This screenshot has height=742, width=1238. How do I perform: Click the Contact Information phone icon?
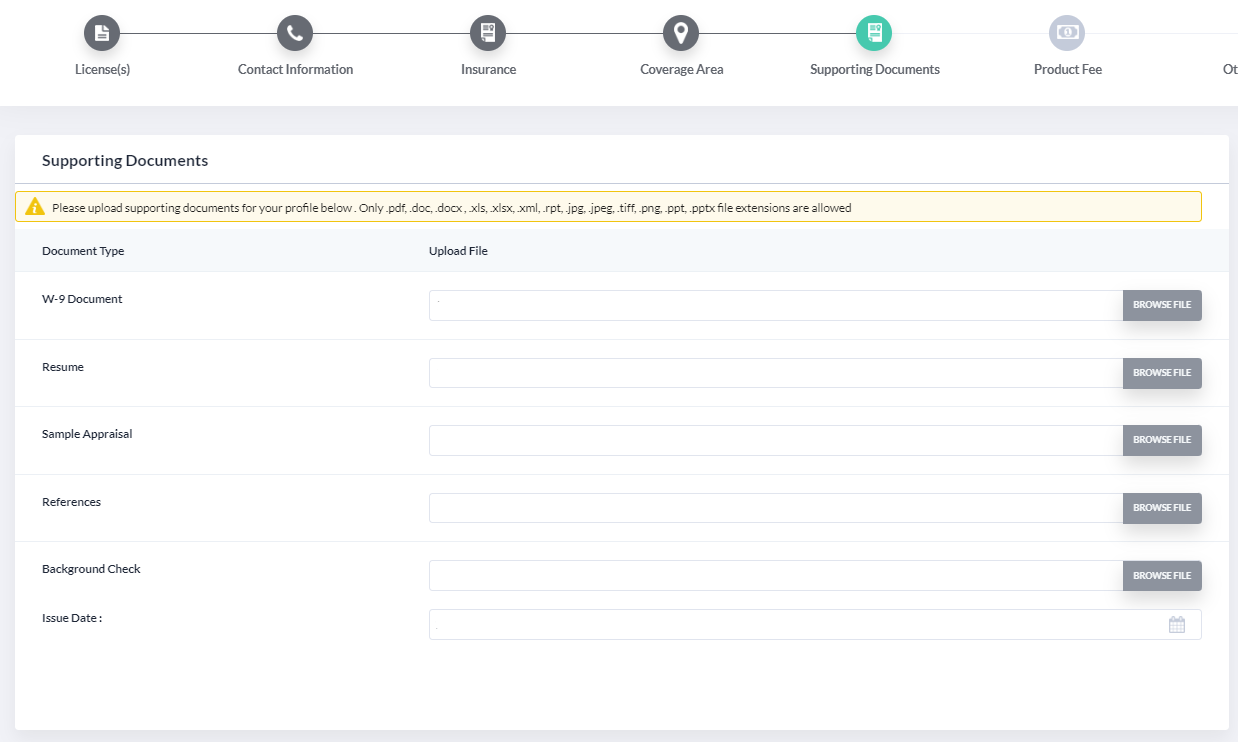pyautogui.click(x=295, y=33)
